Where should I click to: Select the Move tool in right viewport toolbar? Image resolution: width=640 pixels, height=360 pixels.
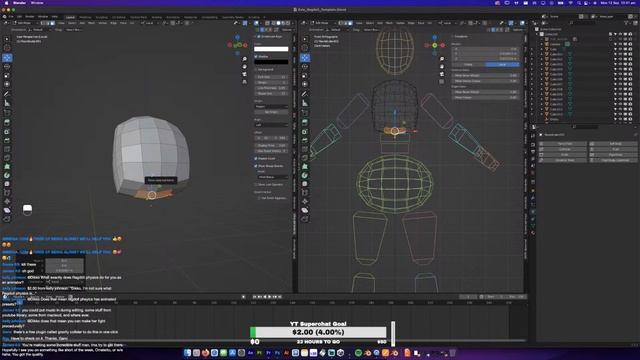pos(305,58)
